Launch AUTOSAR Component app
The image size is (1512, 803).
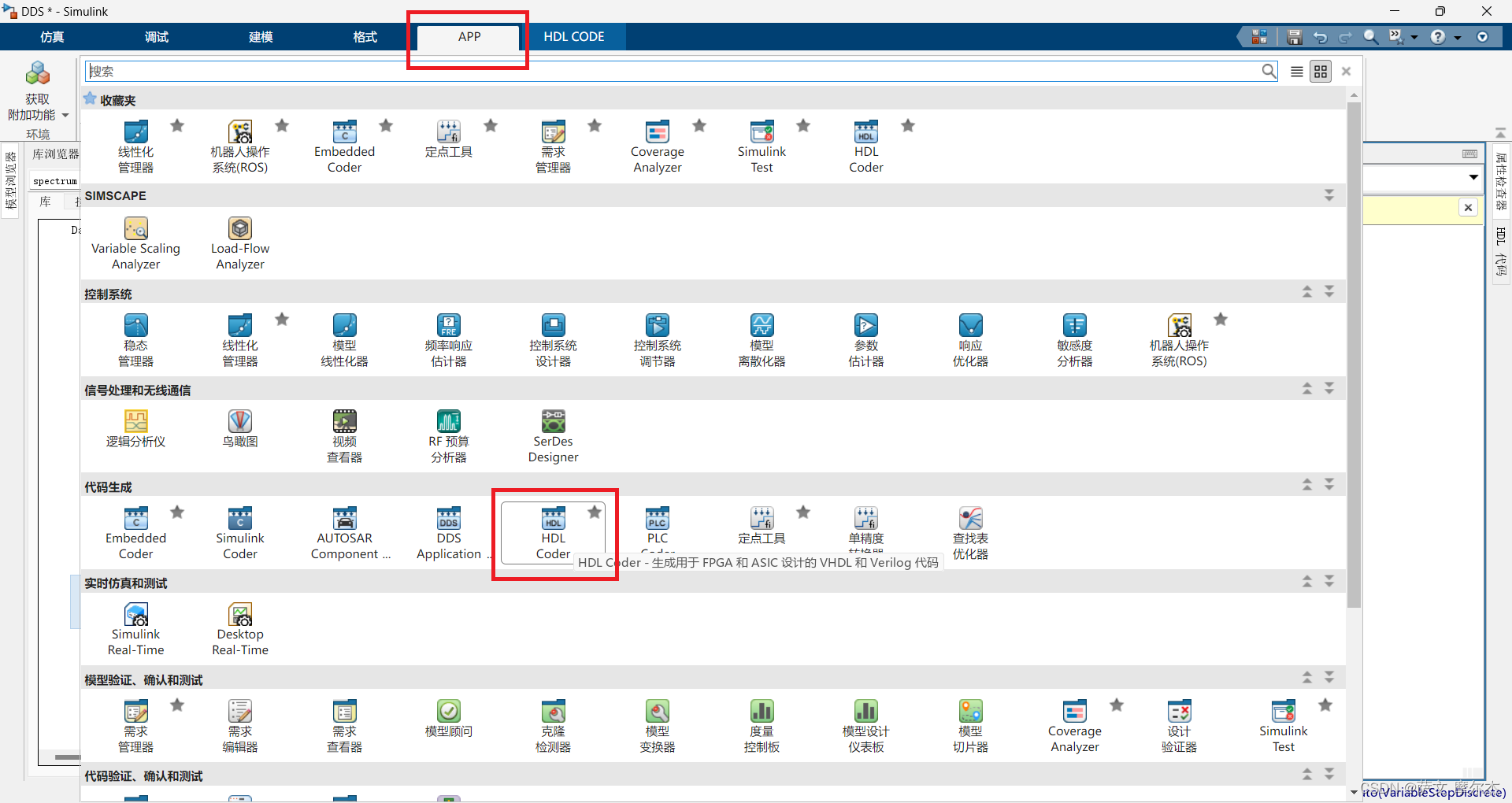point(344,533)
